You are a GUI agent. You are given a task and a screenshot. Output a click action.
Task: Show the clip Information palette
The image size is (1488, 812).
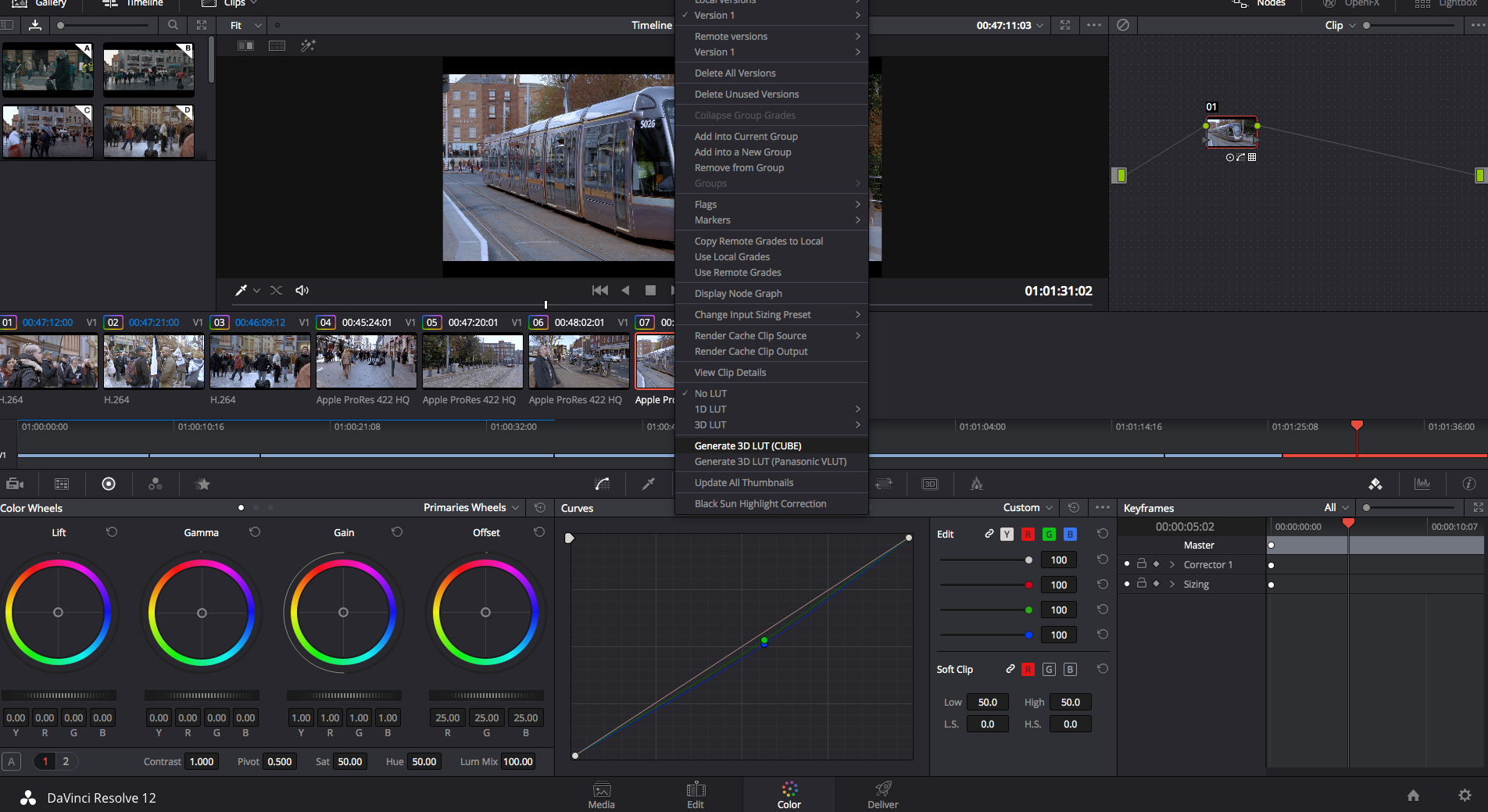(x=1469, y=484)
